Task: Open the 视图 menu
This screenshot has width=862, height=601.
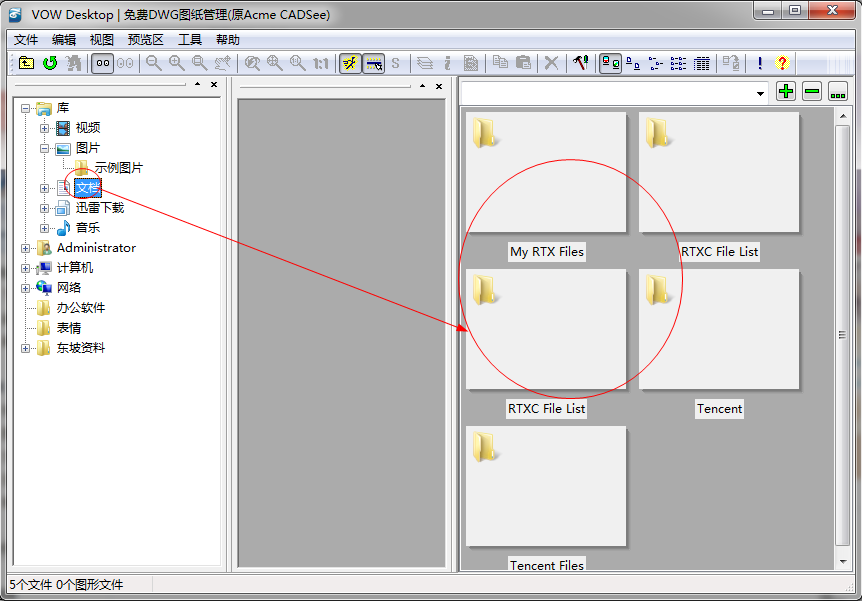Action: point(102,40)
